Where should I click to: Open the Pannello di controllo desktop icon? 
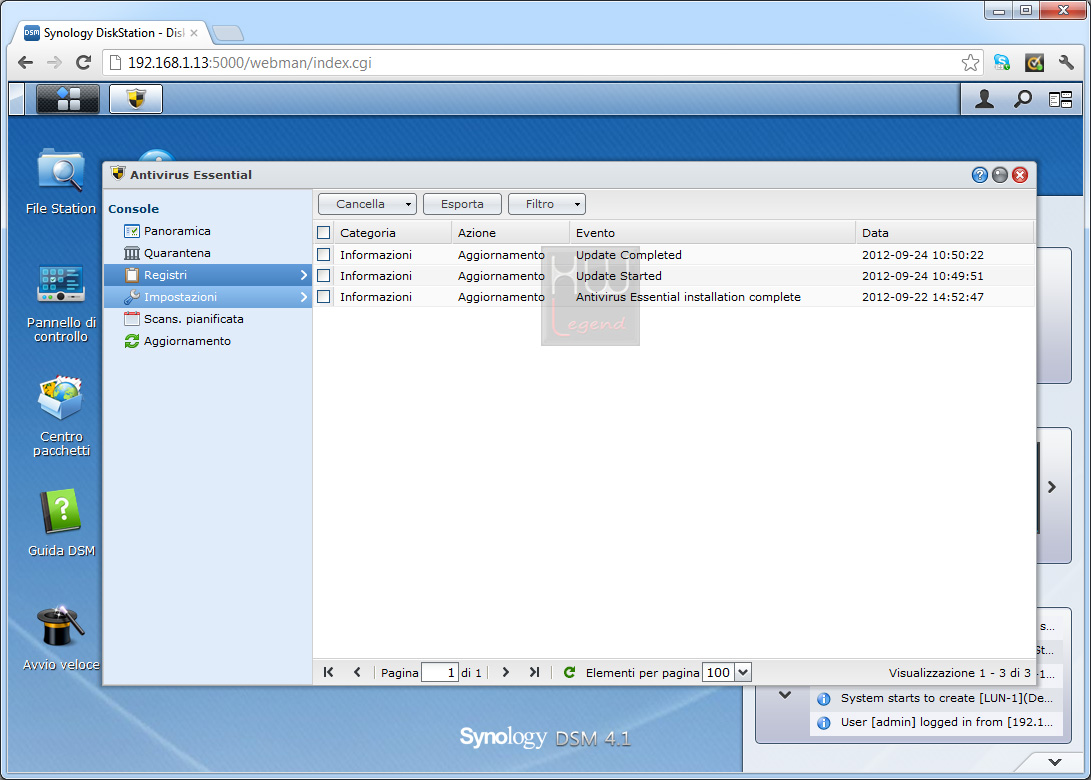(x=61, y=304)
